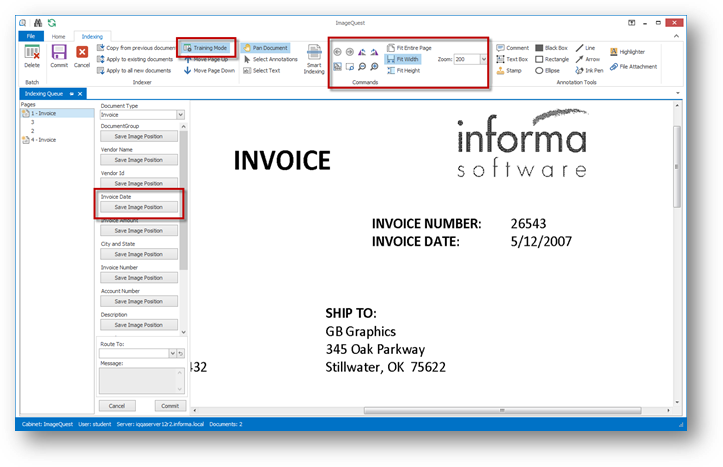
Task: Add a File Attachment
Action: tap(634, 66)
